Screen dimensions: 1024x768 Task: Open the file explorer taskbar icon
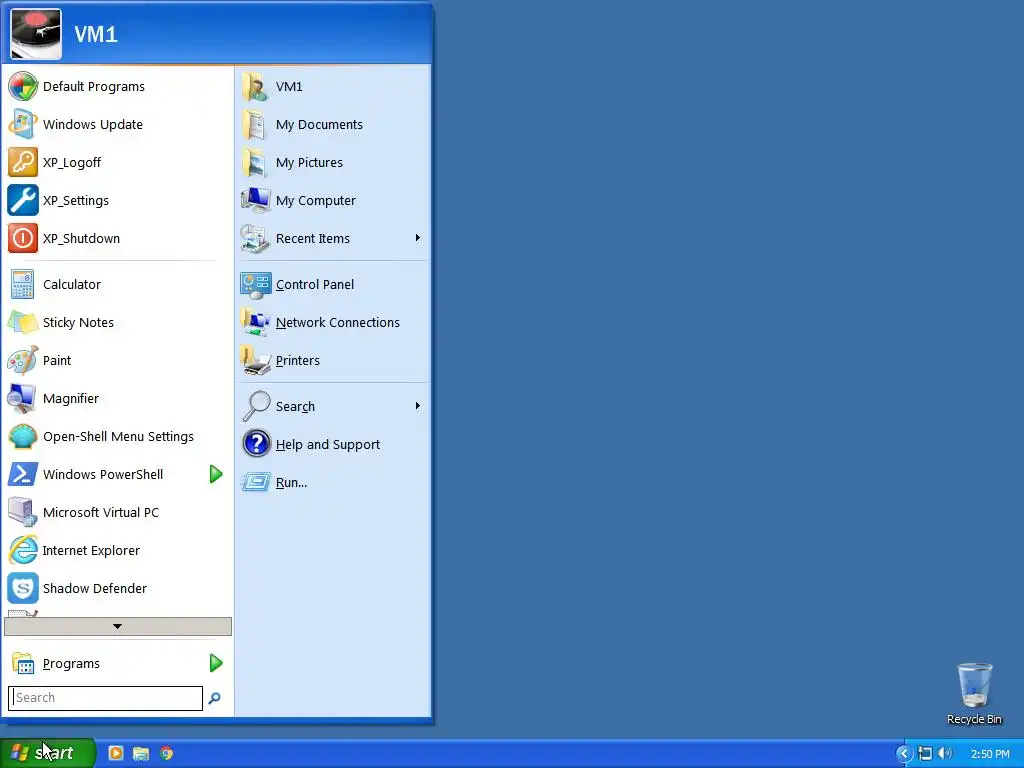(140, 753)
